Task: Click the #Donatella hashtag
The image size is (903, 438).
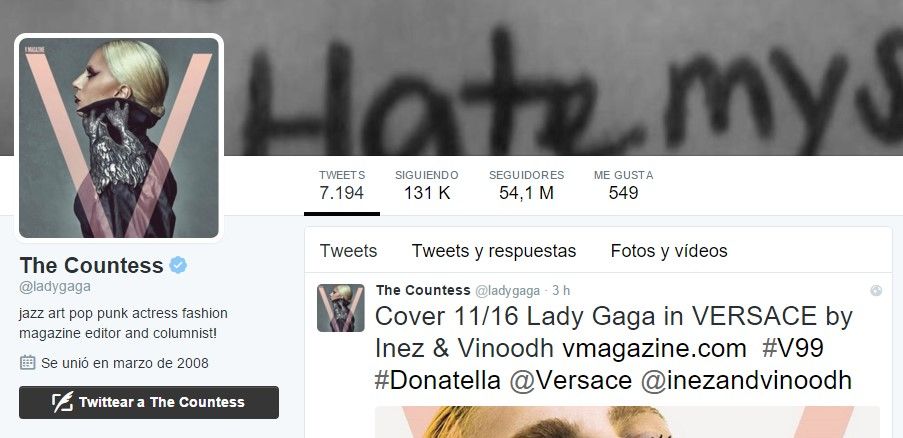Action: (438, 381)
